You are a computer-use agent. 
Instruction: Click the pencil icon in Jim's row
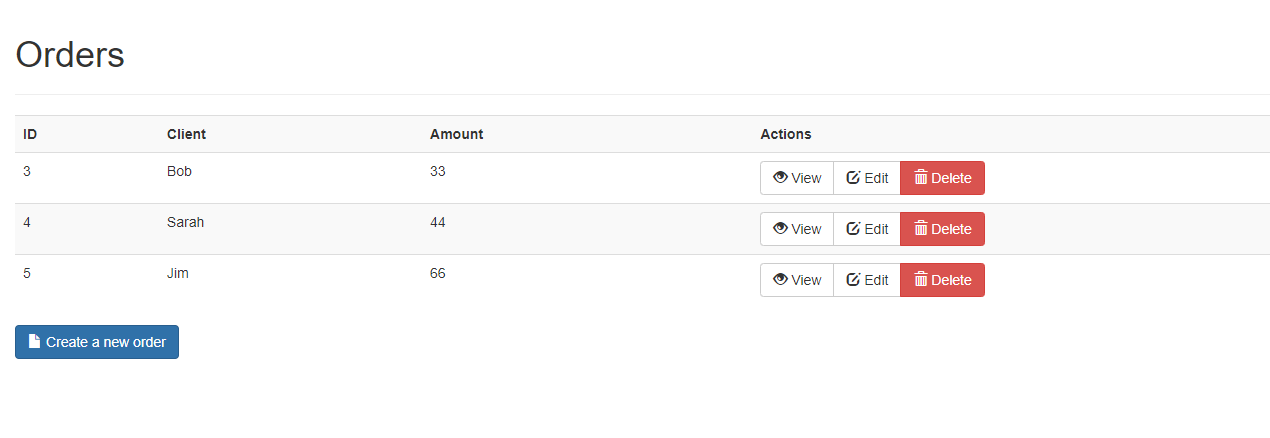tap(853, 280)
